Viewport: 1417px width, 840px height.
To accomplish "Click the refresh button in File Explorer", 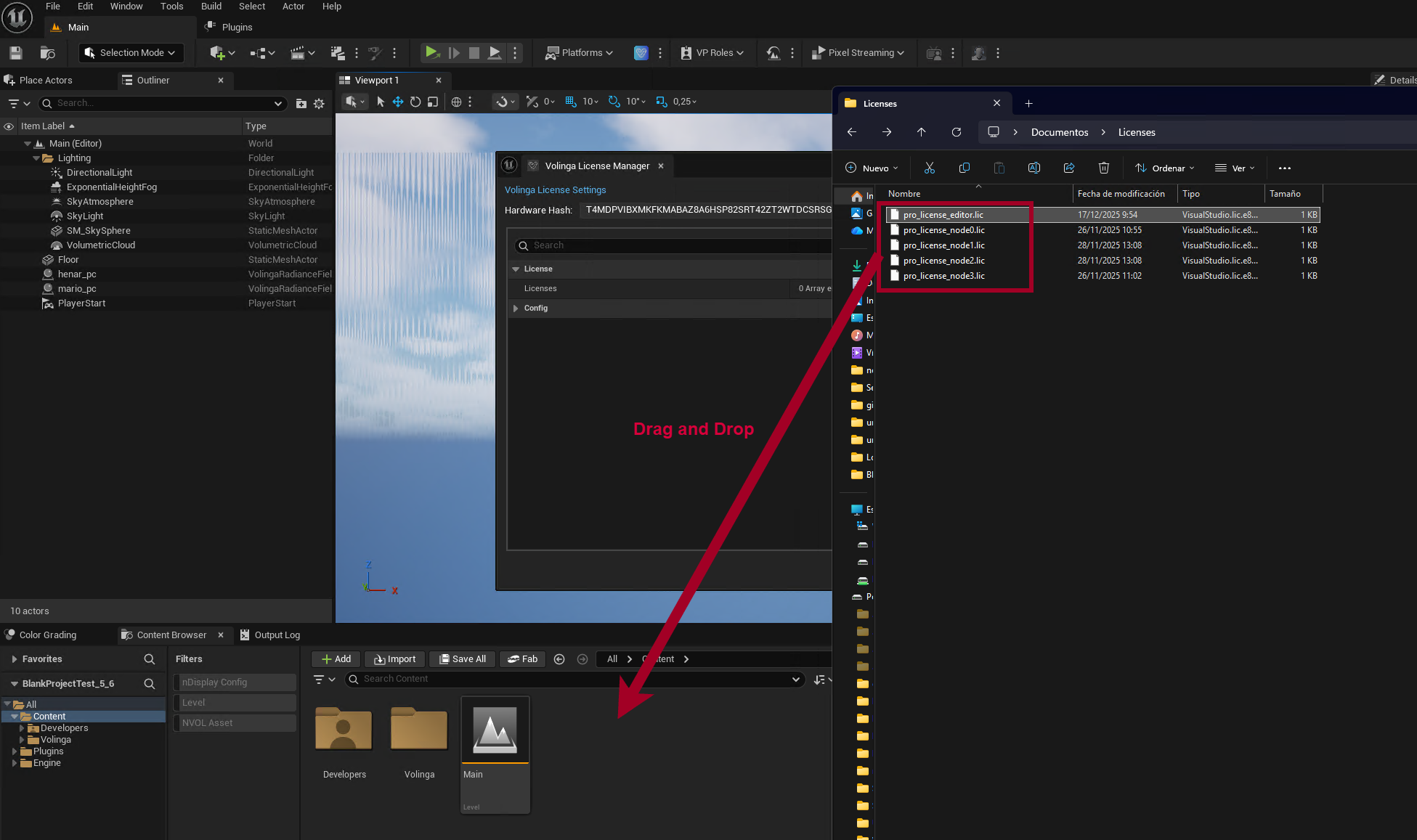I will [x=956, y=132].
